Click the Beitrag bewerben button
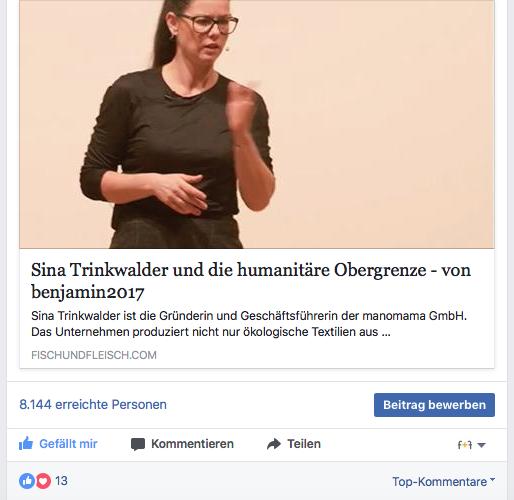 434,405
